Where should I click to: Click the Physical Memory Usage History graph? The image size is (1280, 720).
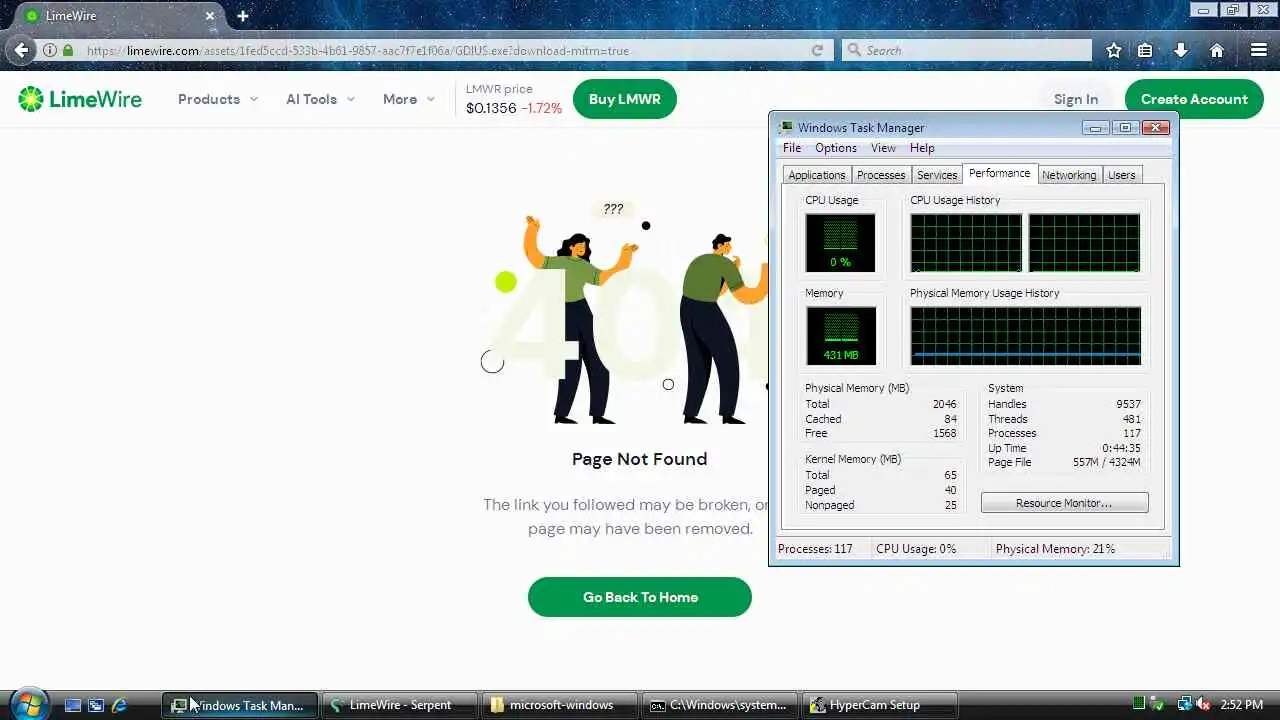(x=1025, y=335)
